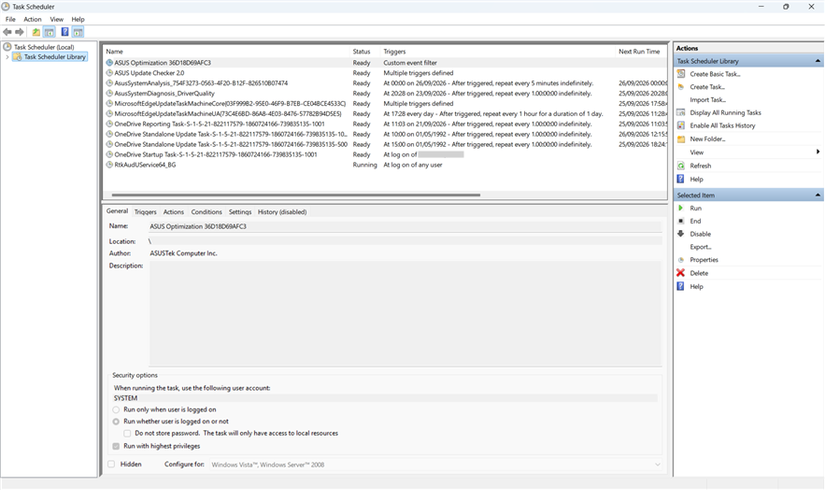This screenshot has height=490, width=825.
Task: Sort by the Status column header
Action: point(366,52)
